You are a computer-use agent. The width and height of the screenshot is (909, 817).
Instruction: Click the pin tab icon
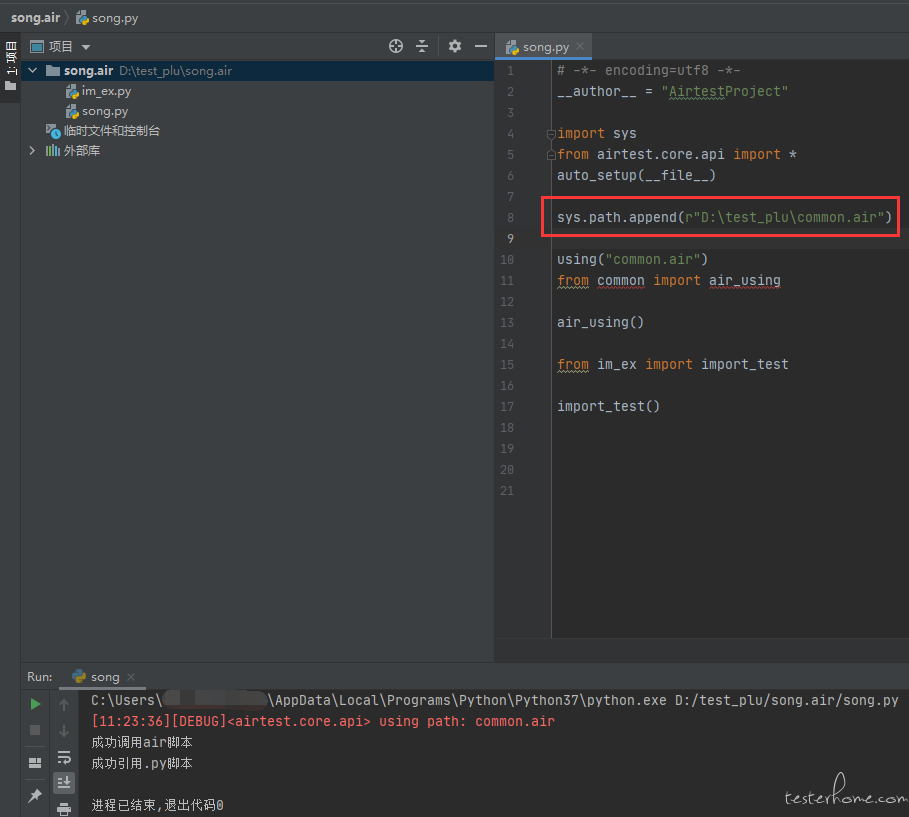click(x=35, y=796)
